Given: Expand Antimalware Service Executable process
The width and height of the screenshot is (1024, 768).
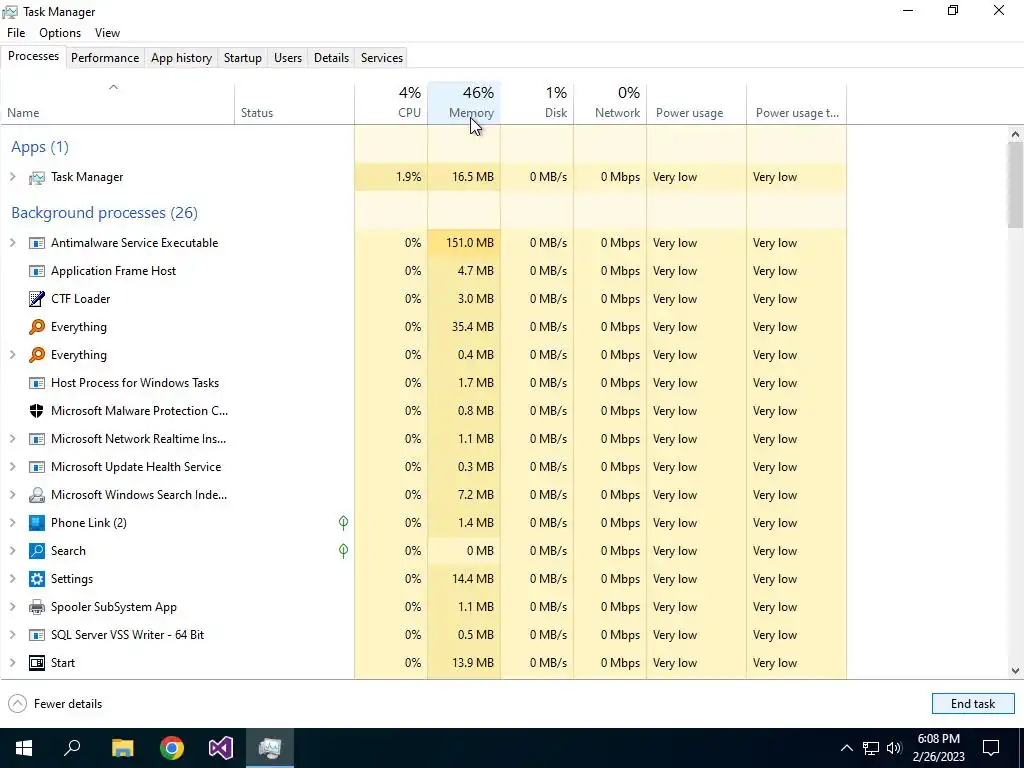Looking at the screenshot, I should click(12, 243).
